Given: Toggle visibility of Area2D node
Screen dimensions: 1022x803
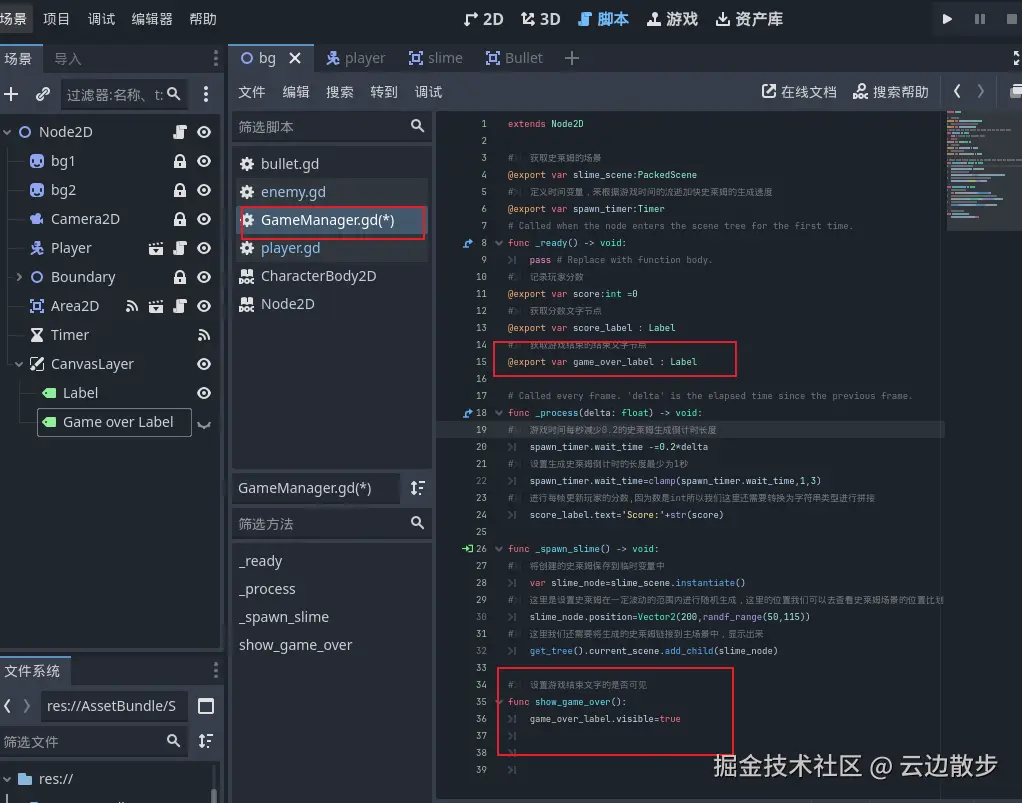Looking at the screenshot, I should coord(204,306).
